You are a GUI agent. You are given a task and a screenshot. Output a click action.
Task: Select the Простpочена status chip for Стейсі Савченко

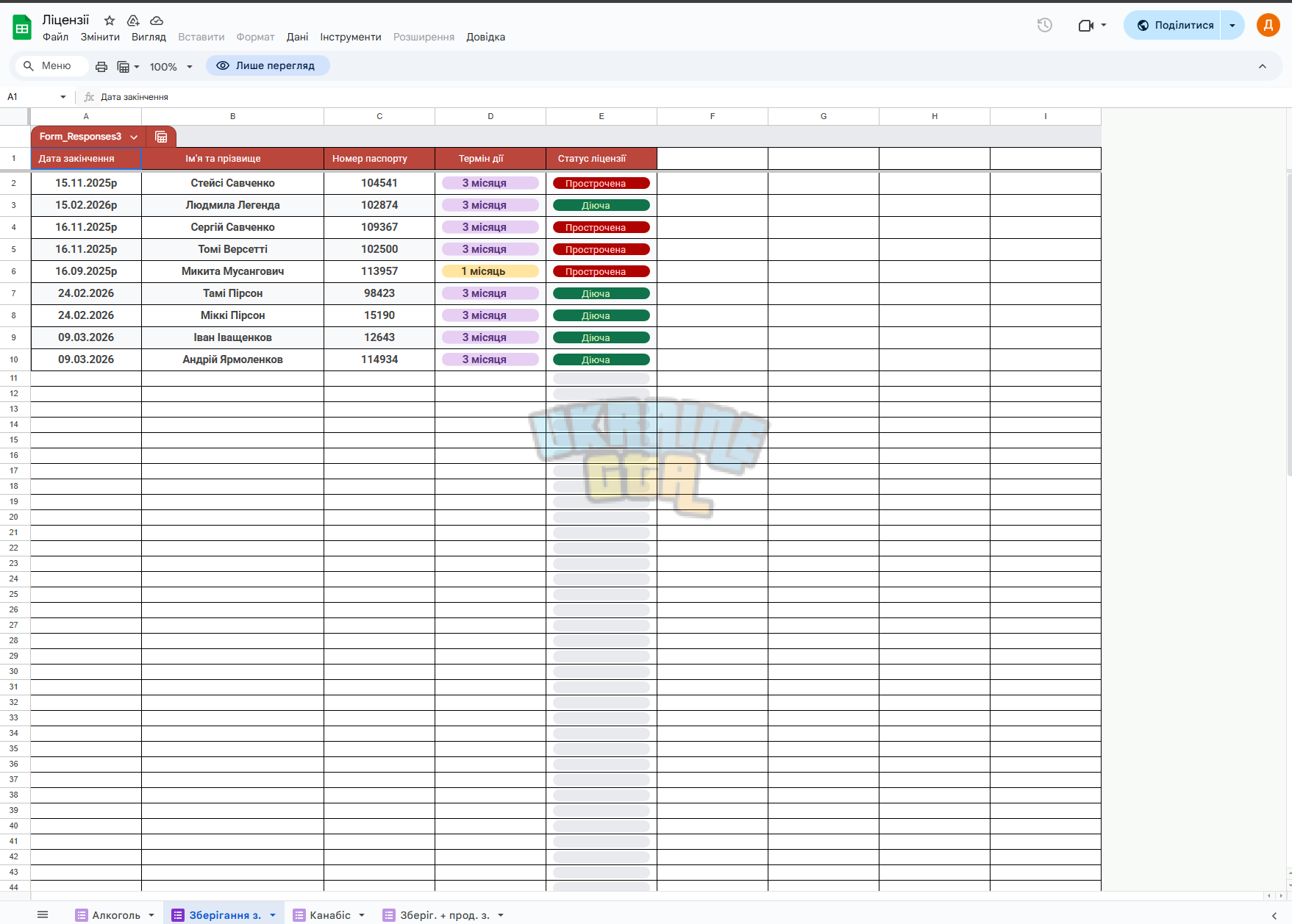click(x=601, y=183)
